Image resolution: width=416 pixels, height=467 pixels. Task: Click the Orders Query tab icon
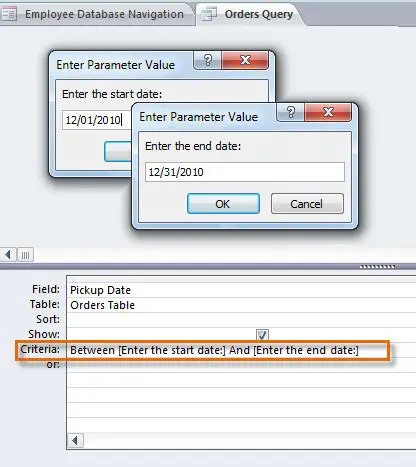click(x=210, y=14)
